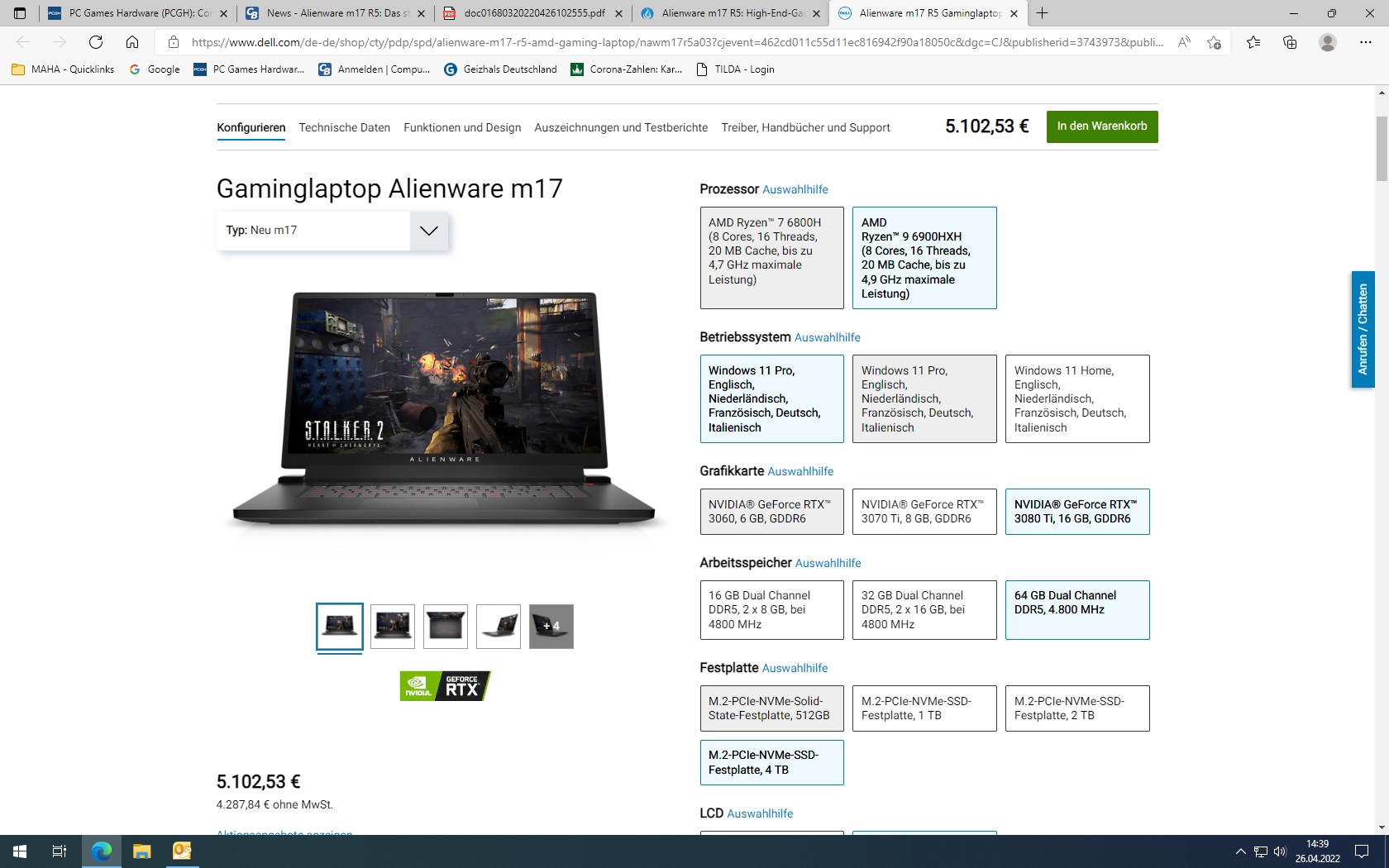The width and height of the screenshot is (1389, 868).
Task: Open +4 more images thumbnail
Action: (551, 627)
